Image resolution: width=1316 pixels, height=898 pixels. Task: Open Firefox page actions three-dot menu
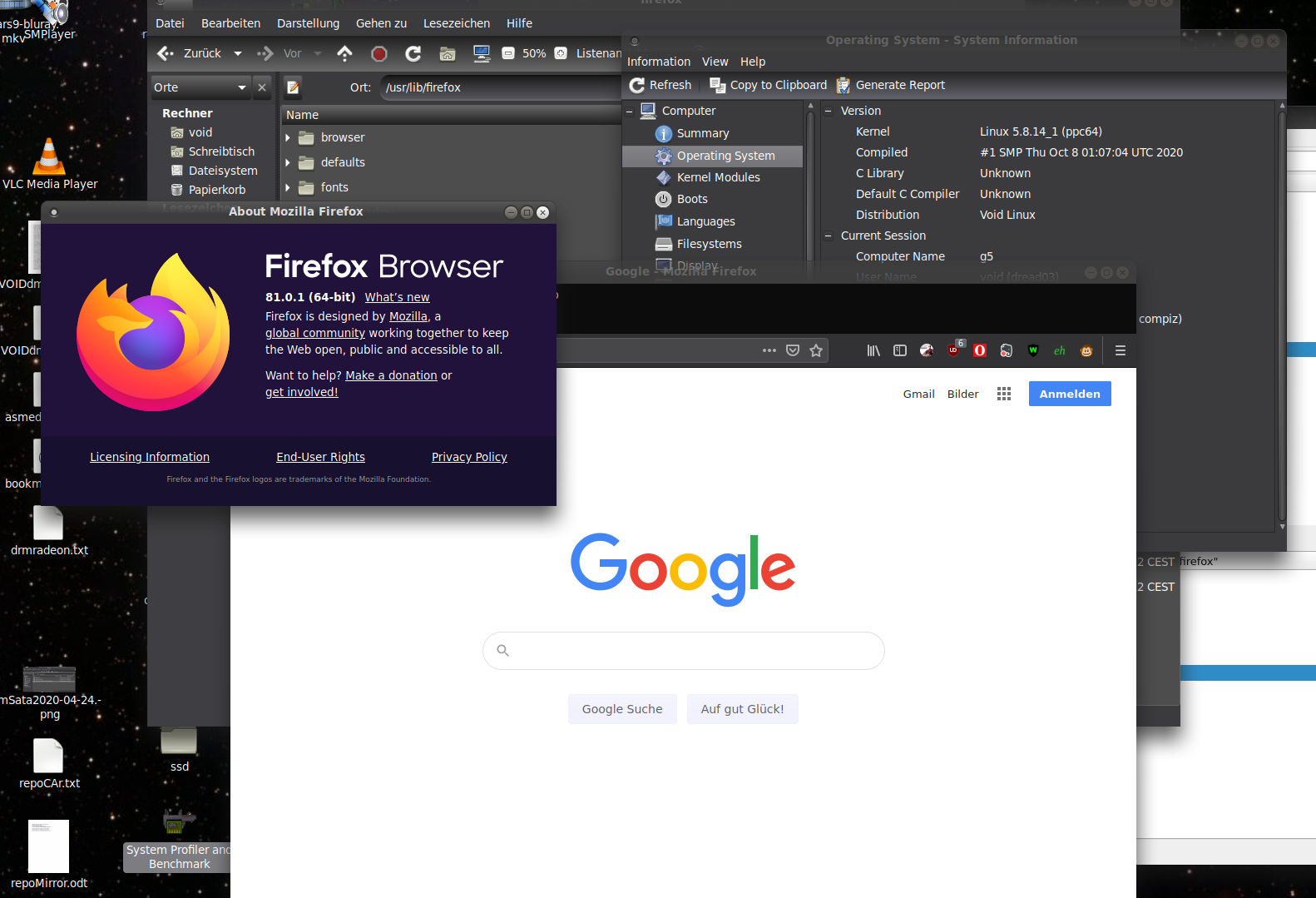pos(769,350)
